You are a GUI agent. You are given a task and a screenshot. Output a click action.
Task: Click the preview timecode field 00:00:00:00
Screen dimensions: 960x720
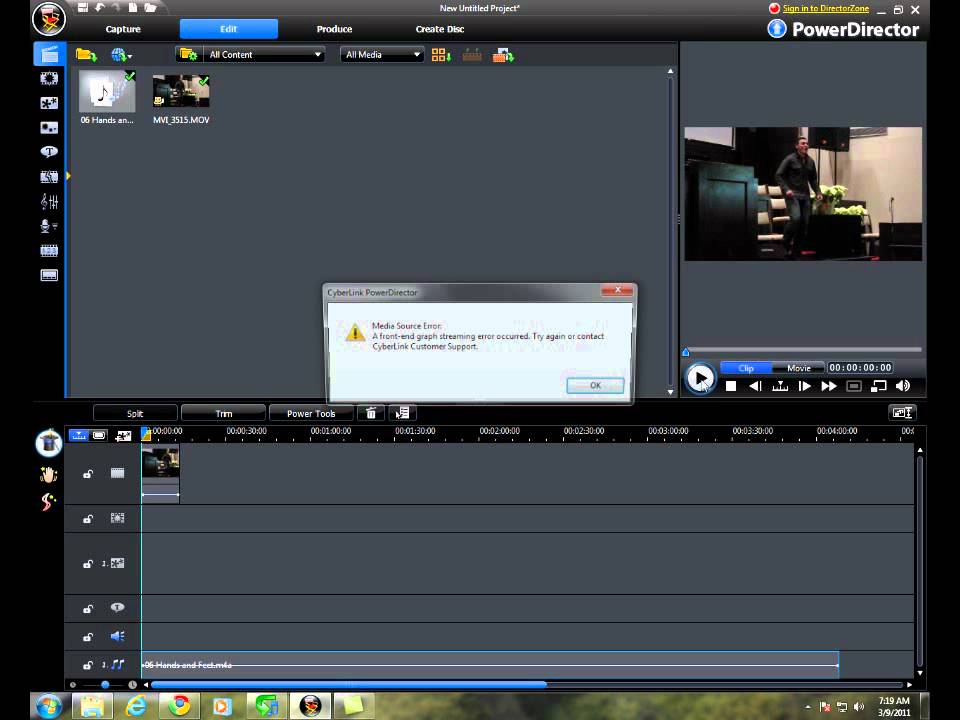[x=860, y=367]
